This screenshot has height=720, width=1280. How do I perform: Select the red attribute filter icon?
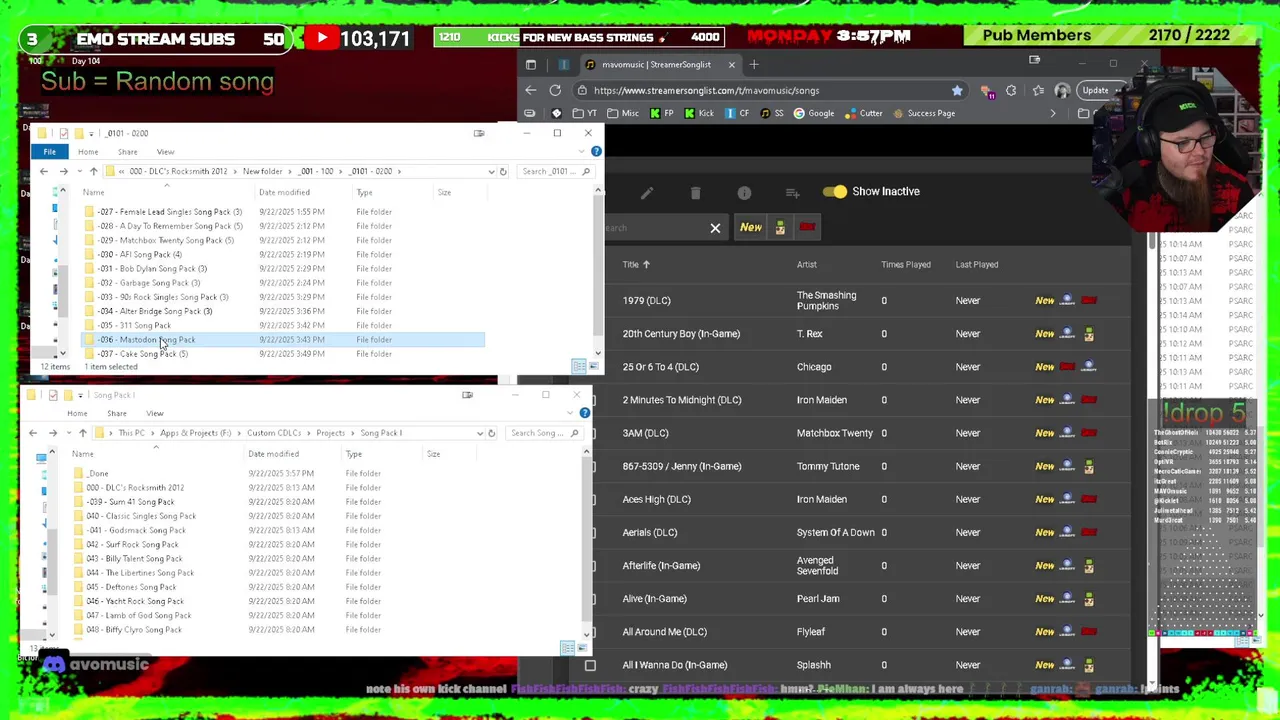(x=807, y=227)
